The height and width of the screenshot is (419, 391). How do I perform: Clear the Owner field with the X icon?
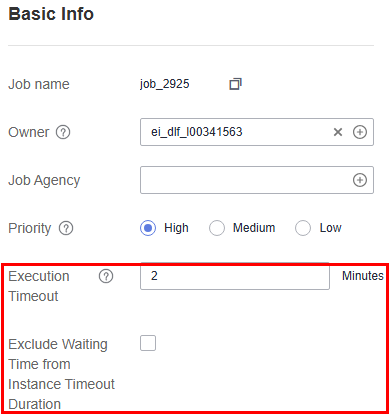point(338,132)
